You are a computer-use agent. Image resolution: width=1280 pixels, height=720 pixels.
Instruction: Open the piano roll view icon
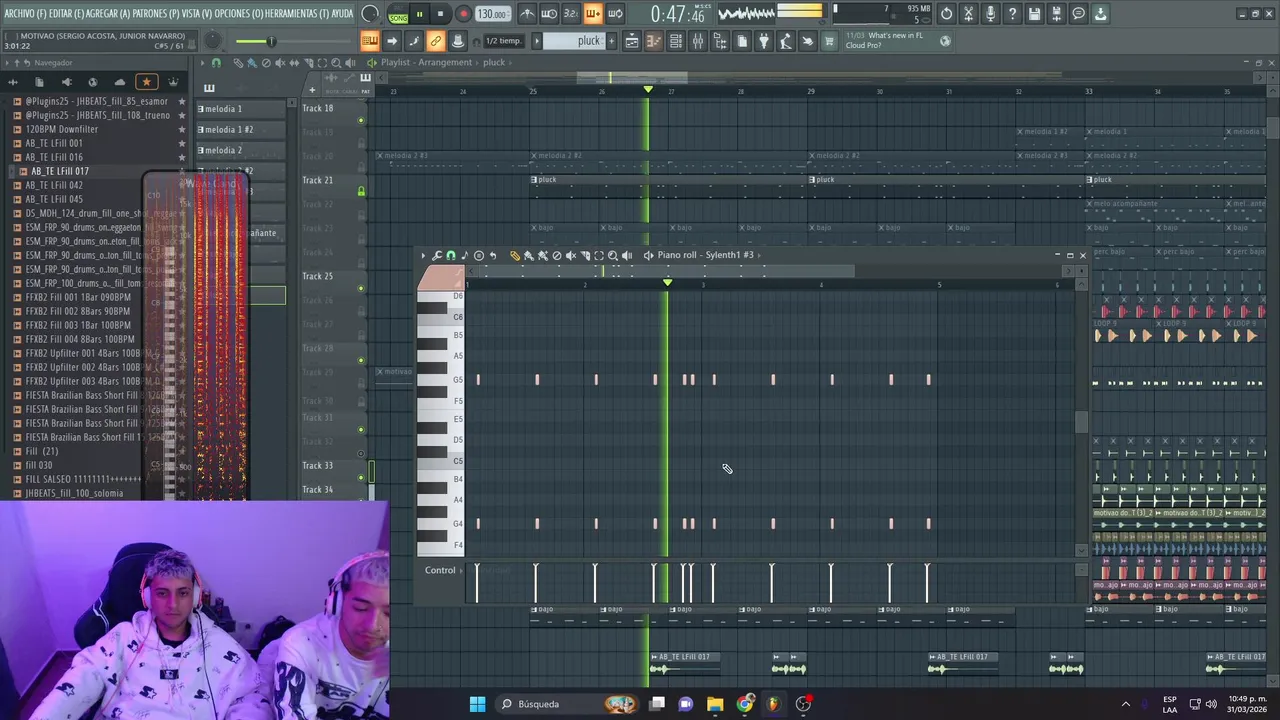654,41
